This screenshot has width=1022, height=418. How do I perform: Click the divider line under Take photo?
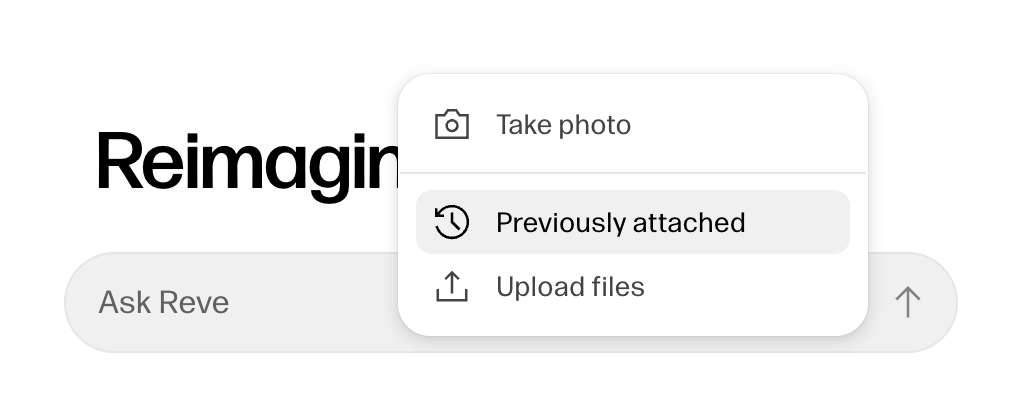(x=633, y=173)
